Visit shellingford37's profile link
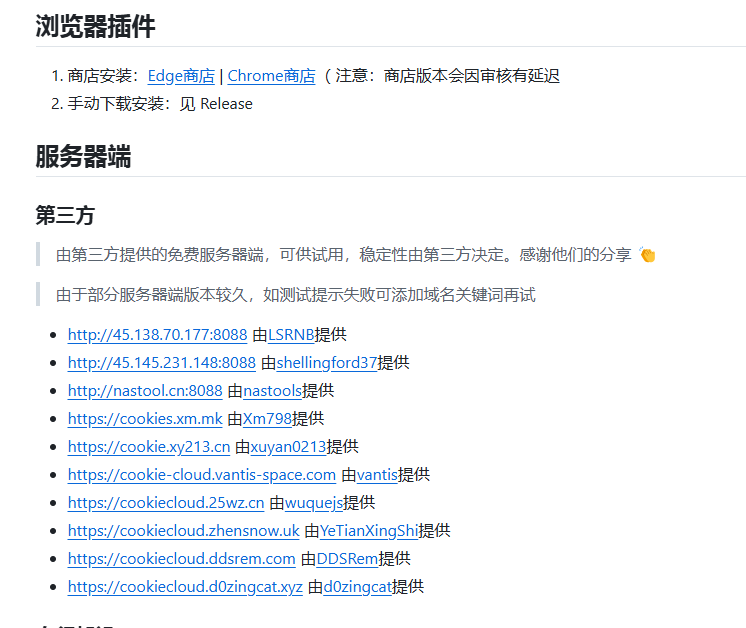Viewport: 746px width, 628px height. [x=327, y=363]
